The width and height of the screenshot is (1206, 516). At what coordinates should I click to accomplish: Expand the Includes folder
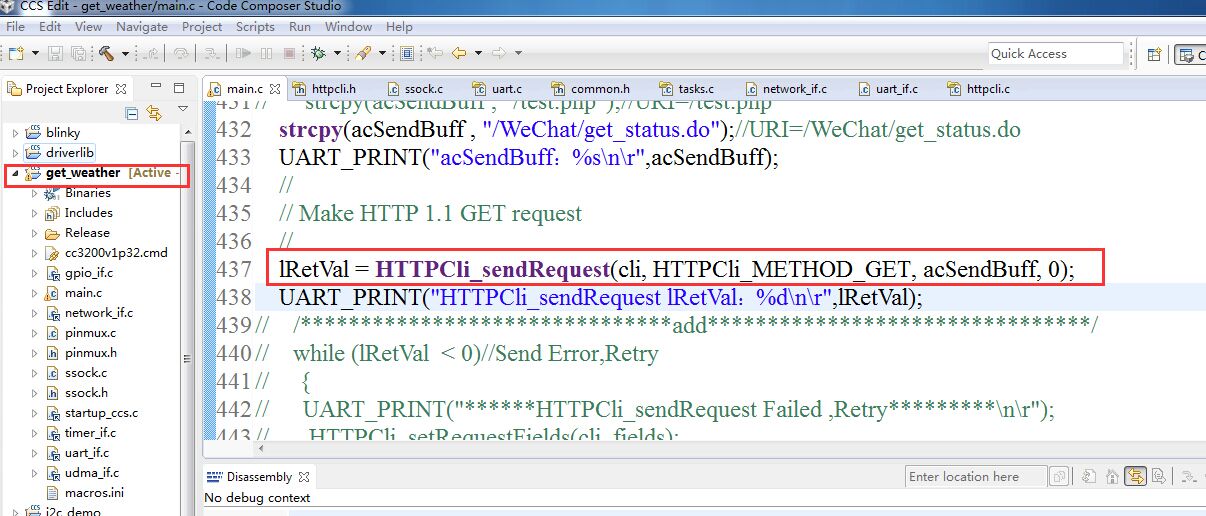35,213
